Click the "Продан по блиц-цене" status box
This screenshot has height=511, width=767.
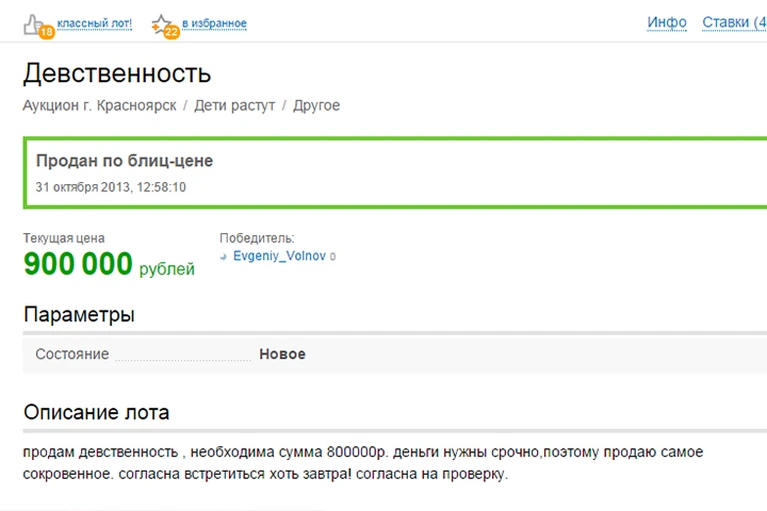tap(395, 173)
